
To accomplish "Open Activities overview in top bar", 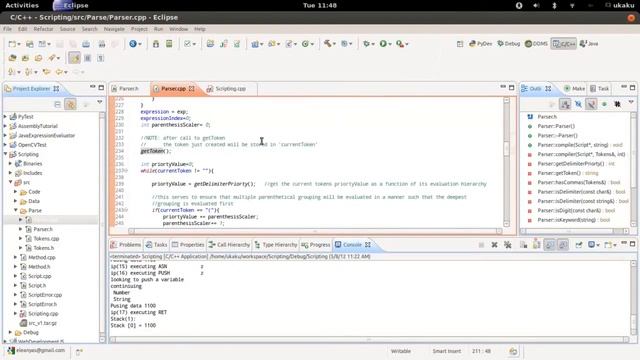I will click(22, 5).
